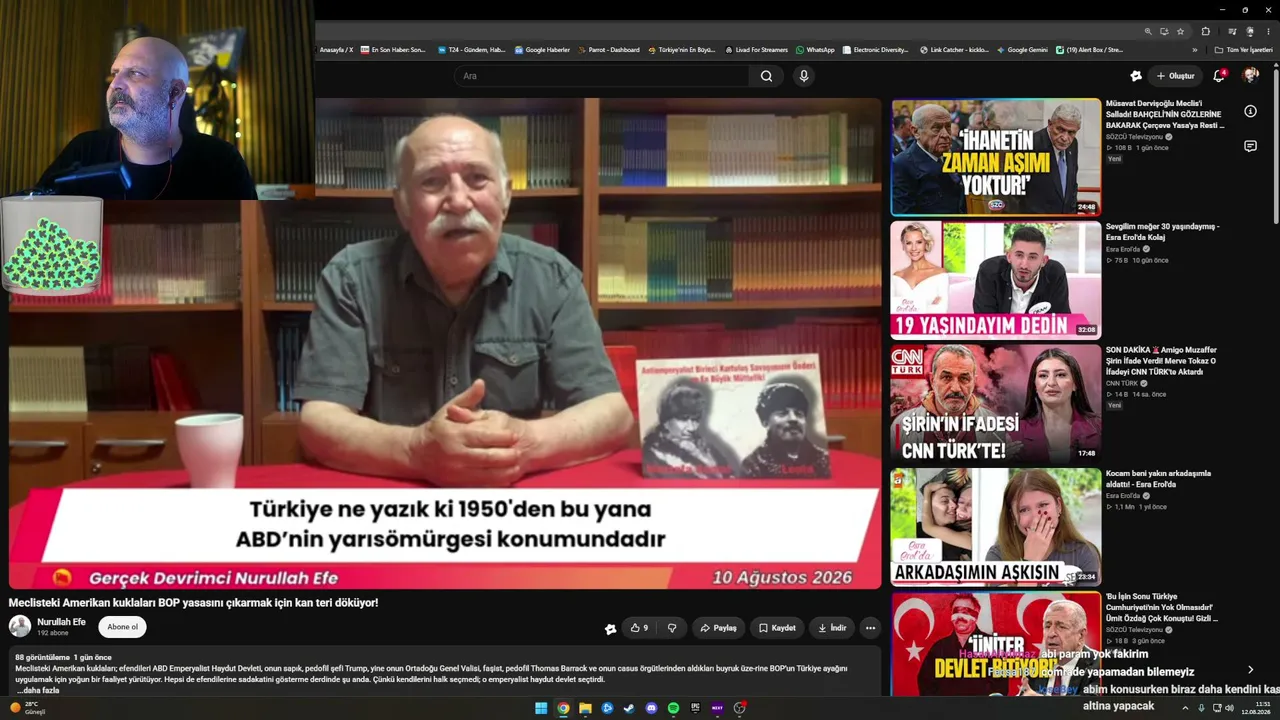Open video info panel icon
The image size is (1280, 720).
(x=1250, y=111)
